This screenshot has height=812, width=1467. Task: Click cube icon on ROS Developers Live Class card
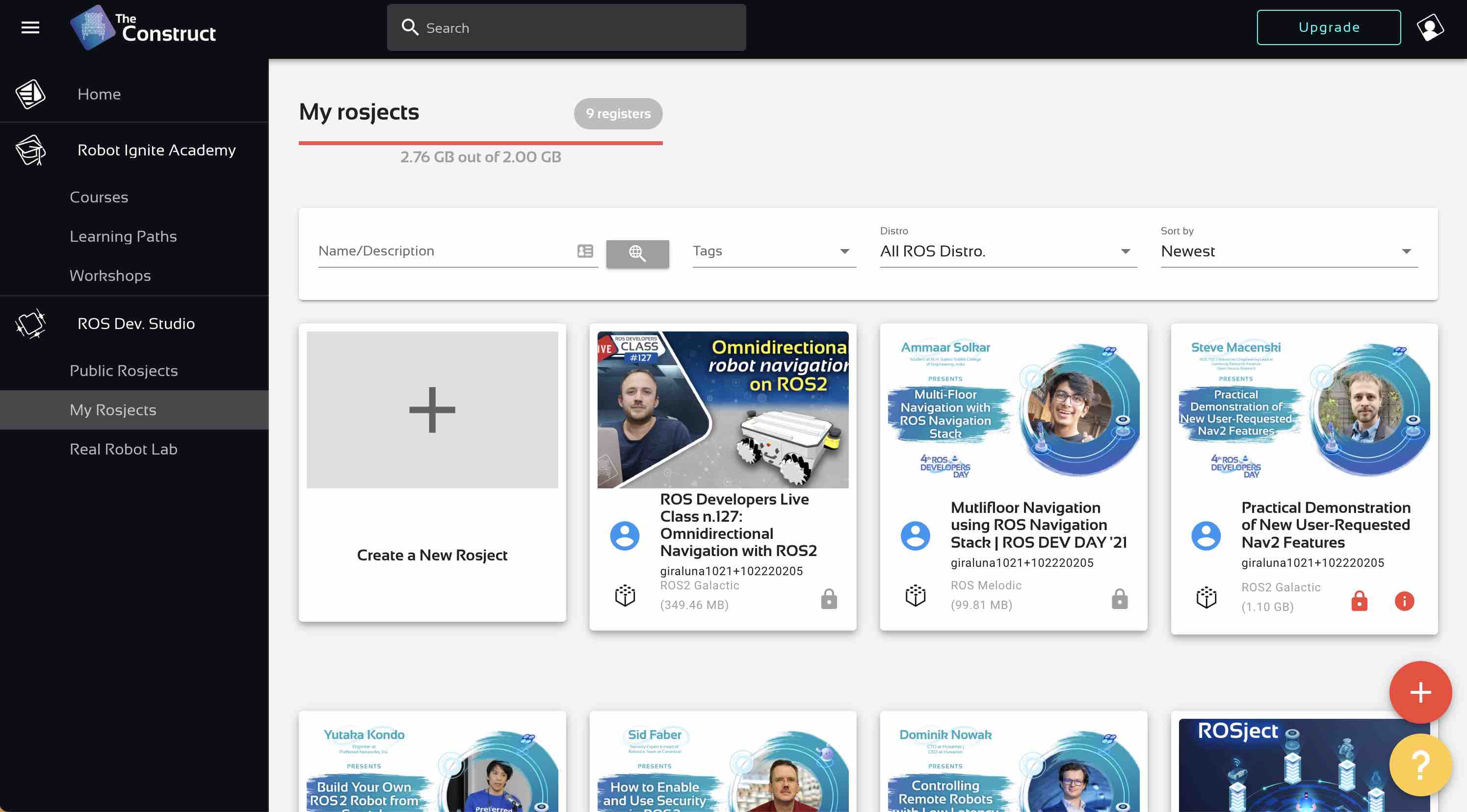(x=625, y=596)
